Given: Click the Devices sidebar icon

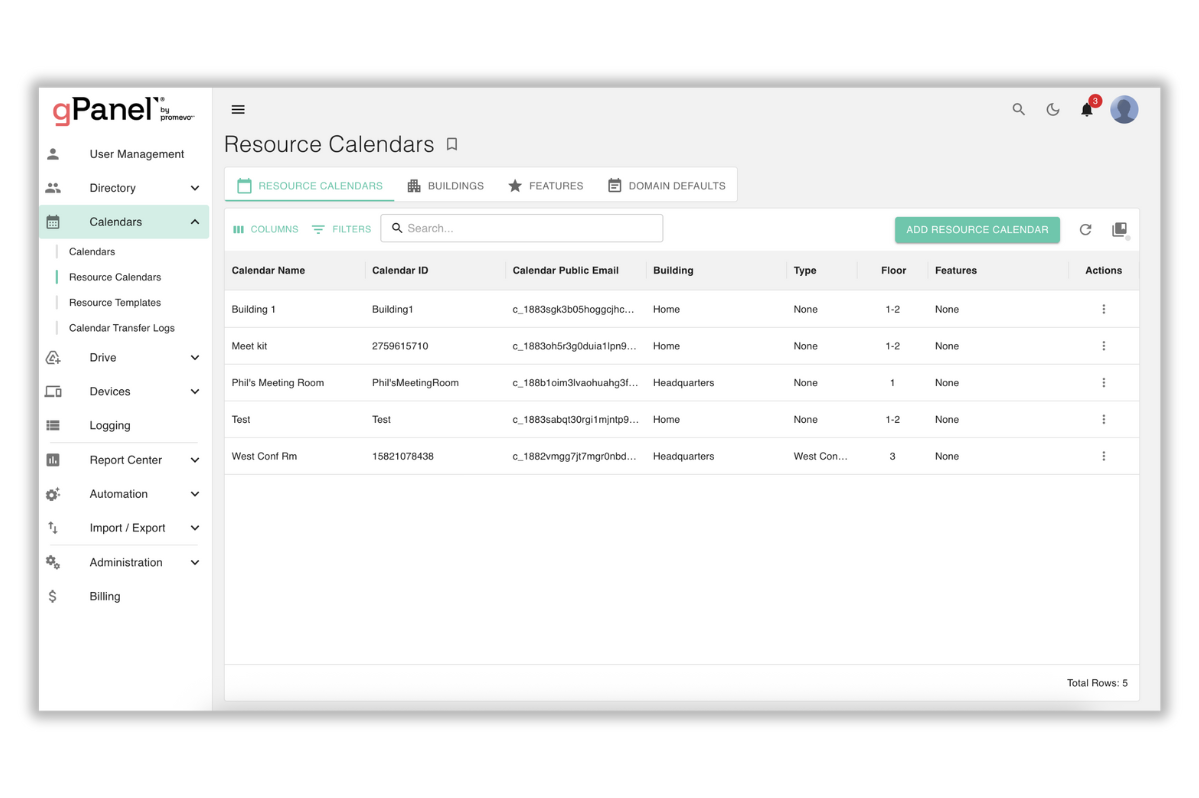Looking at the screenshot, I should tap(53, 391).
